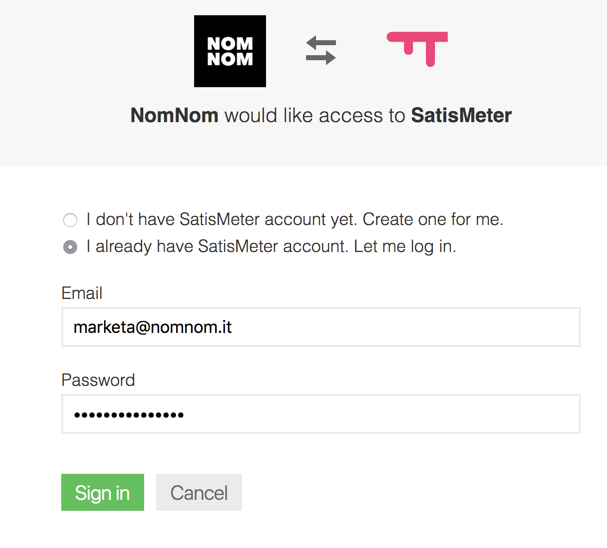Screen dimensions: 607x548
Task: Focus the Email input field
Action: 321,327
